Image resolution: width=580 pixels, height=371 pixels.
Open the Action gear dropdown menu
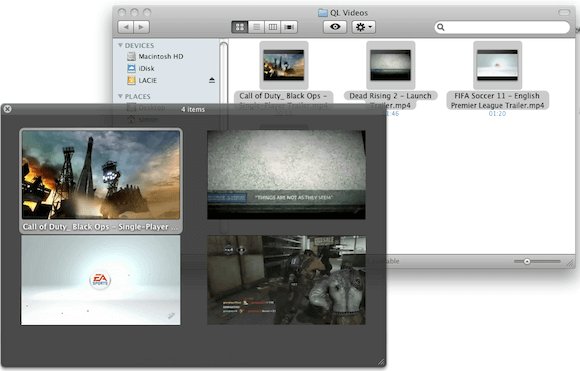click(x=364, y=27)
